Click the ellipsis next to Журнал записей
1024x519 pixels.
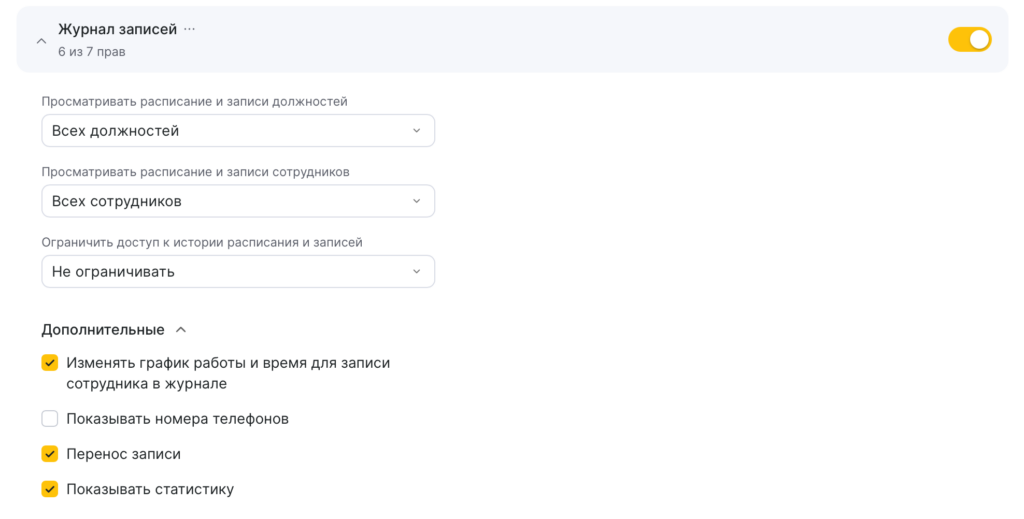pos(190,29)
